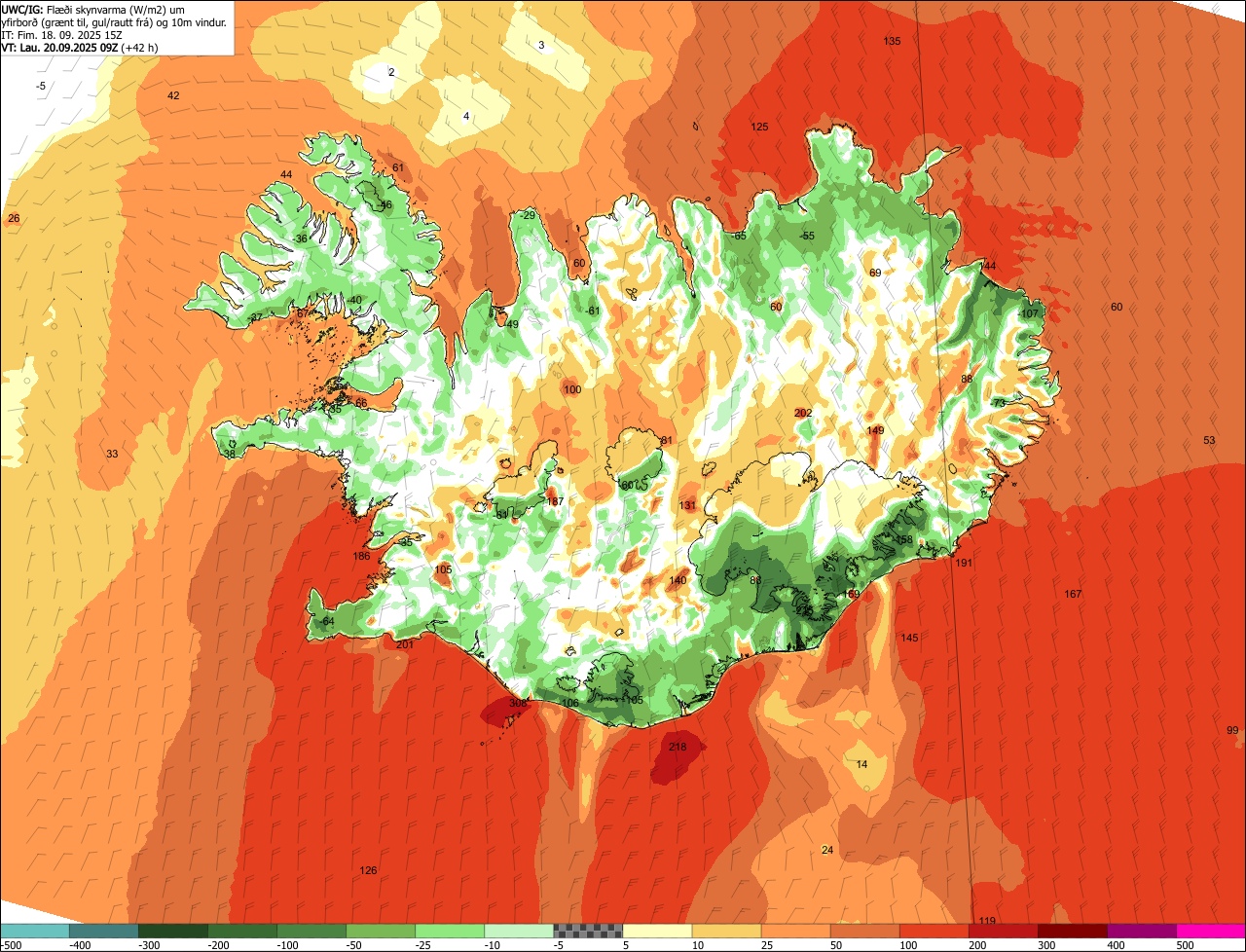The image size is (1246, 952).
Task: Select the dark green -200 to -100 swatch
Action: pos(242,931)
